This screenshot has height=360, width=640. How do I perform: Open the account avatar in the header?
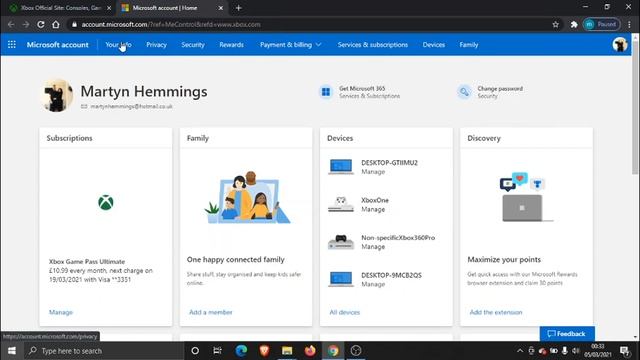click(x=620, y=44)
